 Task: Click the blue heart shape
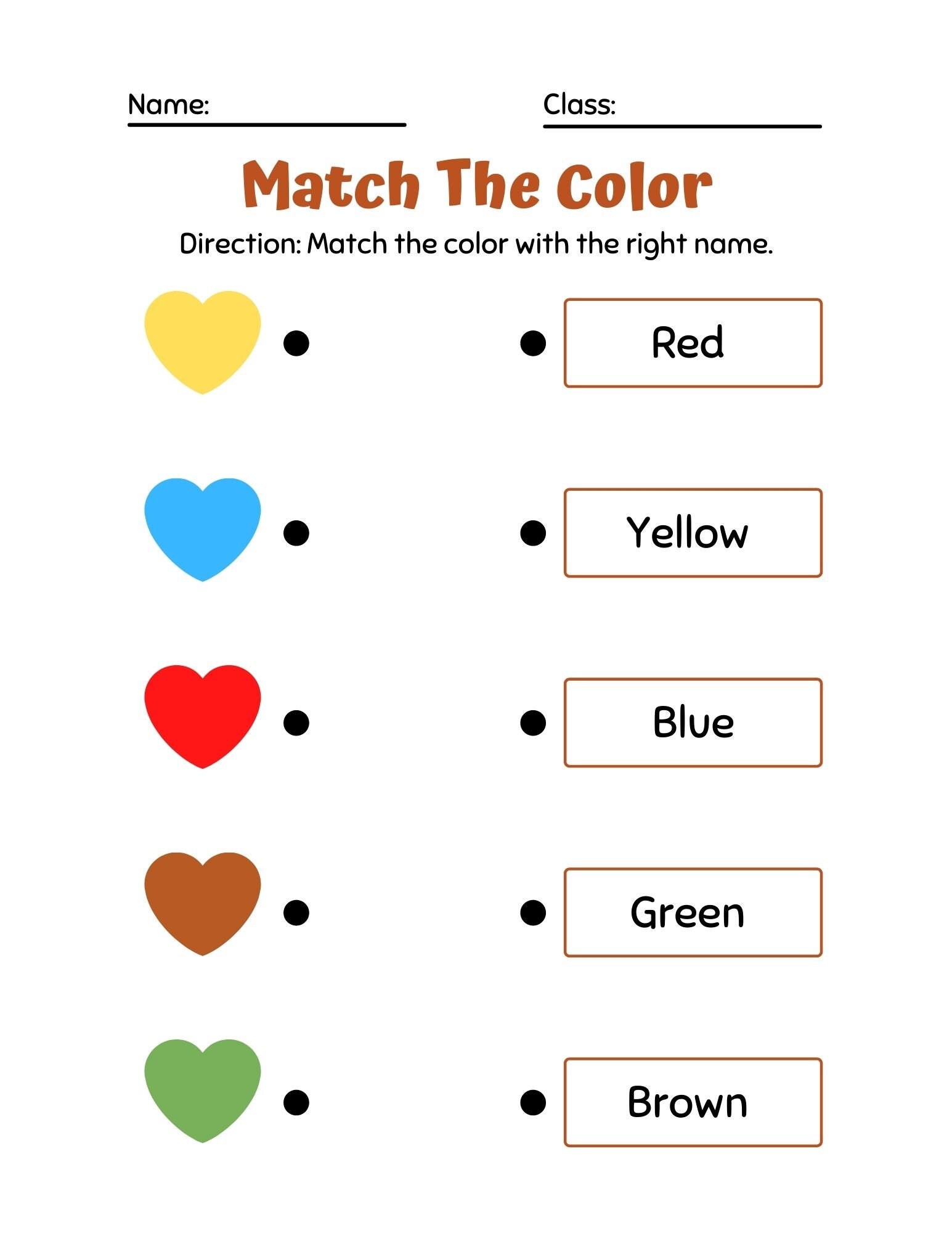pos(202,530)
